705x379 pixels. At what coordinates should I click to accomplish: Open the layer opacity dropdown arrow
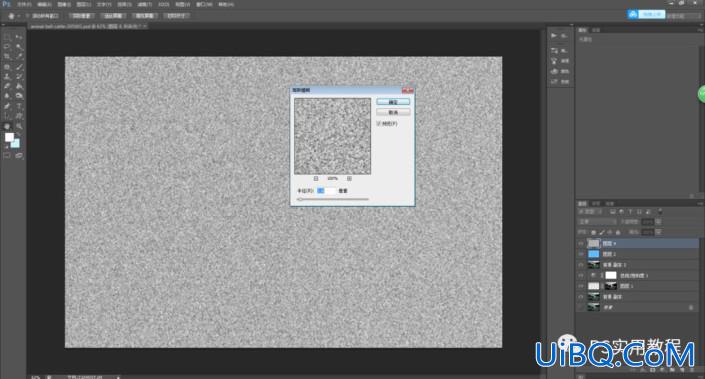click(x=658, y=222)
